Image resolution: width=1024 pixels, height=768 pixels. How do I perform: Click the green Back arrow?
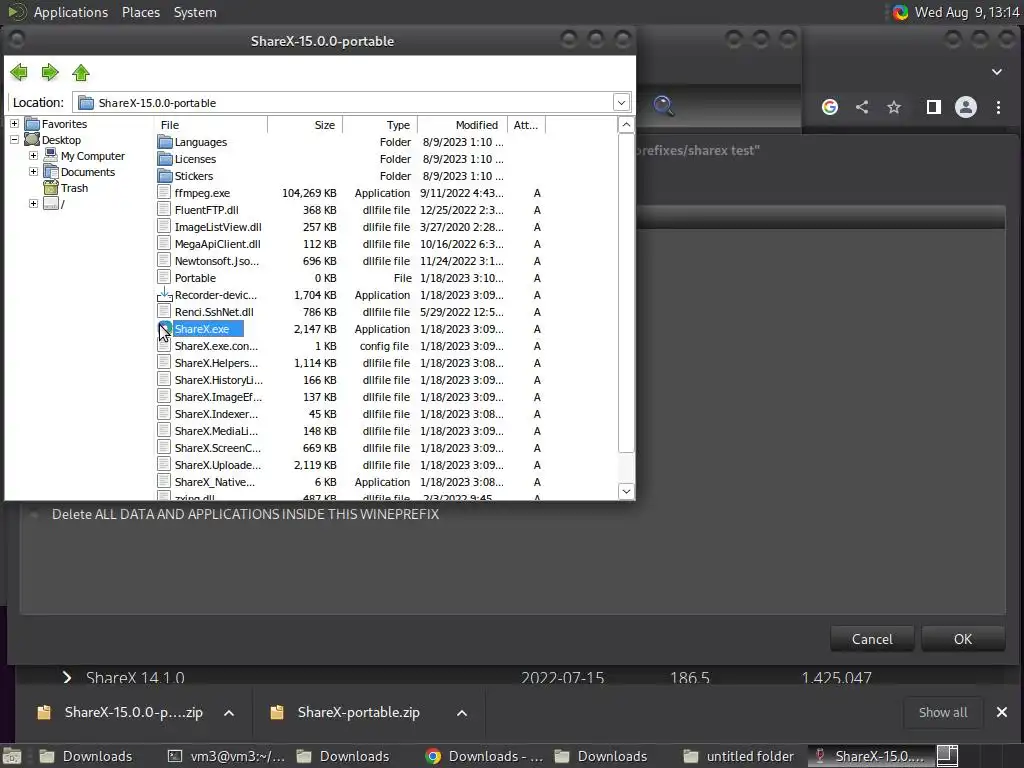(19, 72)
